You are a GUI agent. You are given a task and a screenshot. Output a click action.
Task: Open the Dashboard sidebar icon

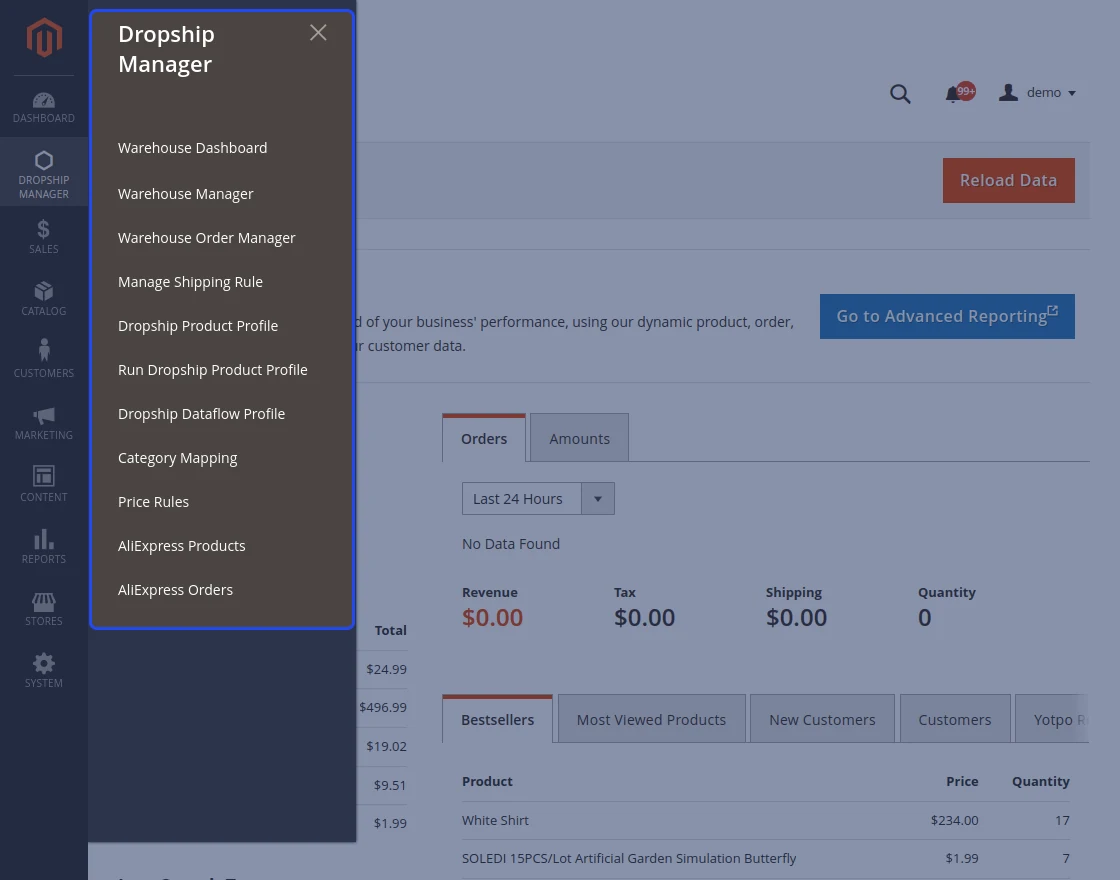[x=44, y=101]
